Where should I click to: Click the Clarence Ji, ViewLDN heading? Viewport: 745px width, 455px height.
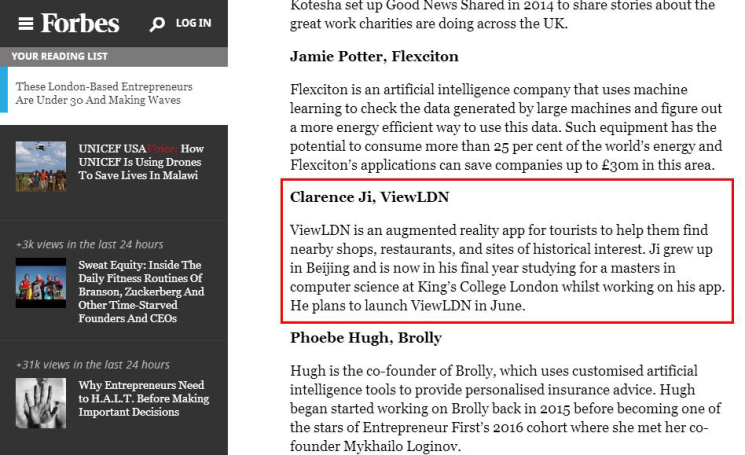pyautogui.click(x=369, y=197)
